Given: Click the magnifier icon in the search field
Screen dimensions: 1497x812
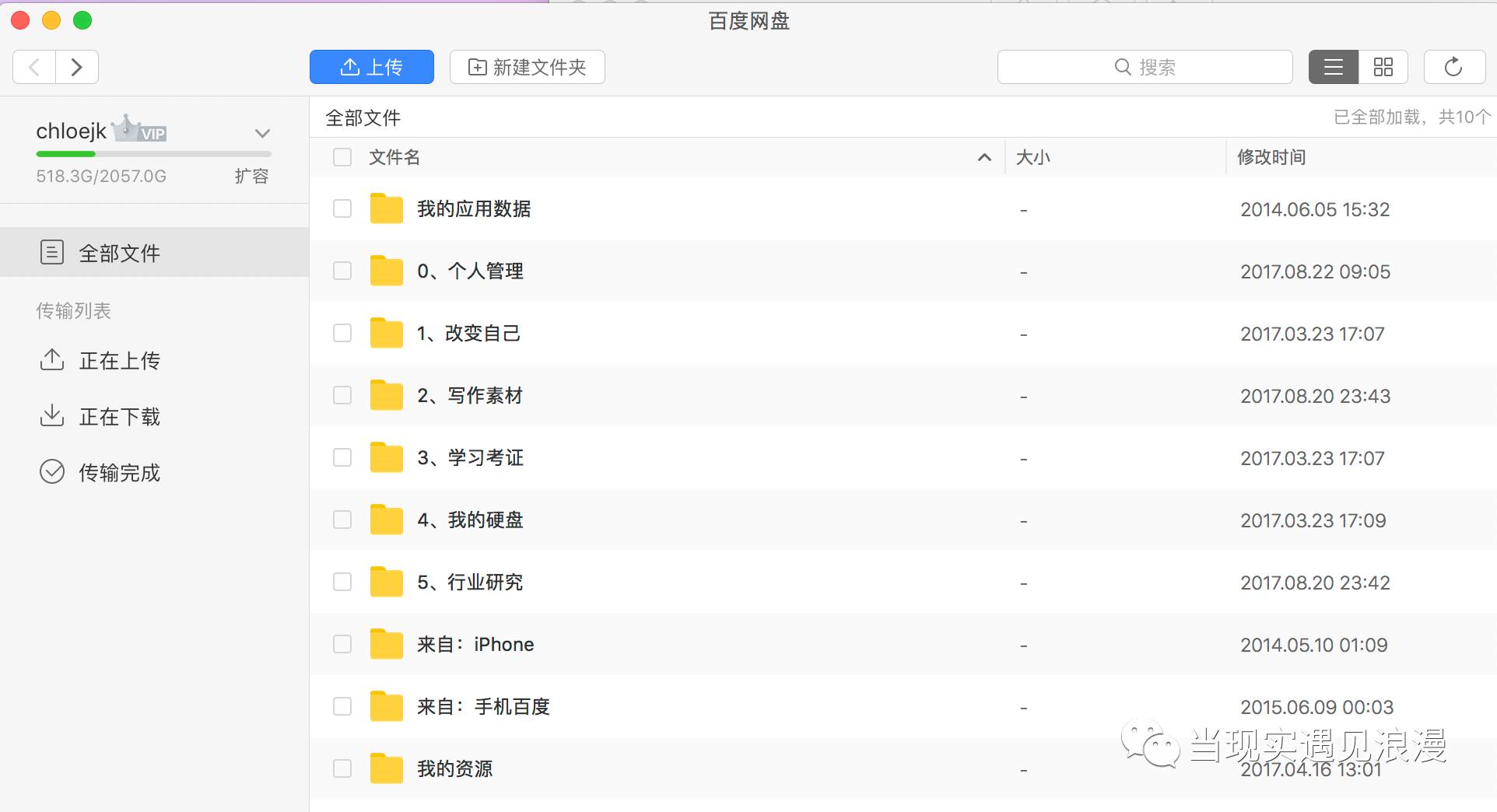Looking at the screenshot, I should 1123,67.
